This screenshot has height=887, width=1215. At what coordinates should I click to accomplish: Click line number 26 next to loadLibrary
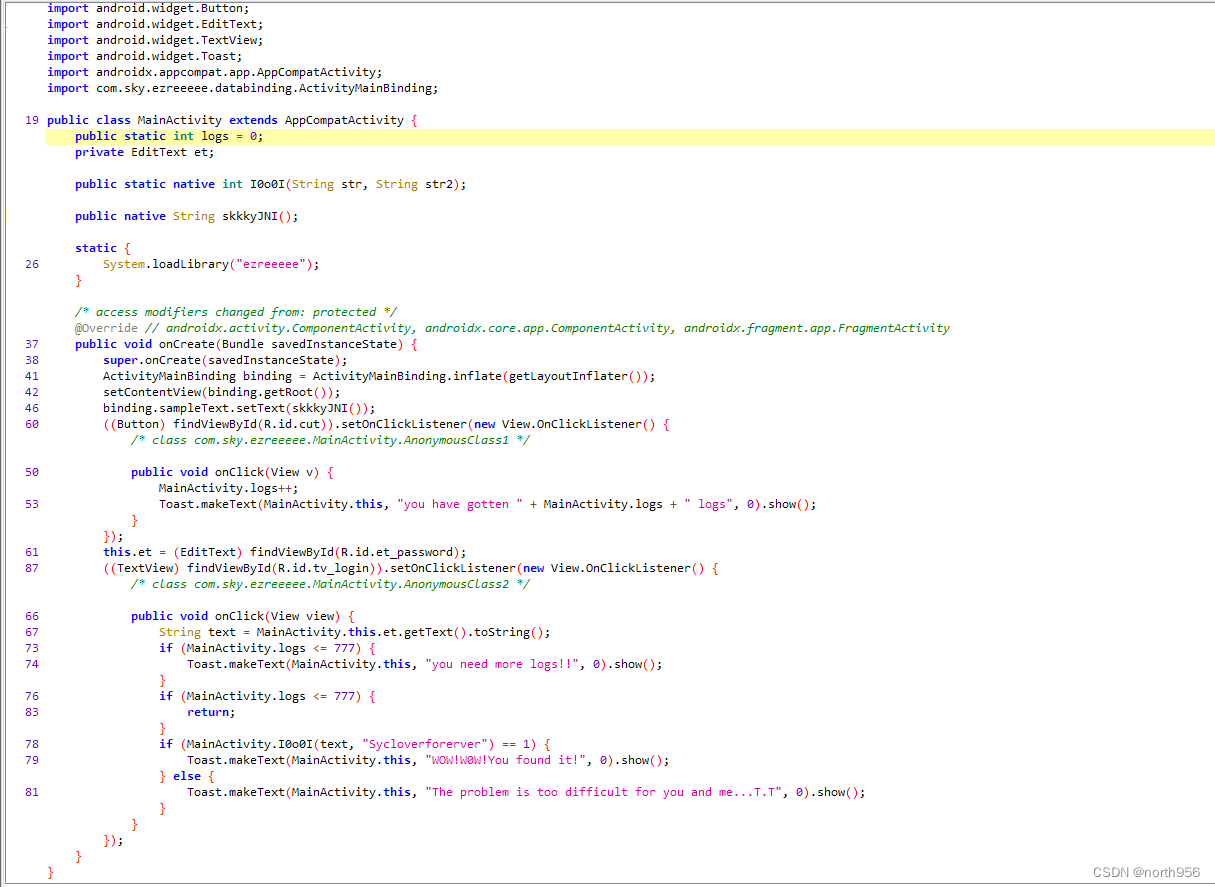click(31, 263)
